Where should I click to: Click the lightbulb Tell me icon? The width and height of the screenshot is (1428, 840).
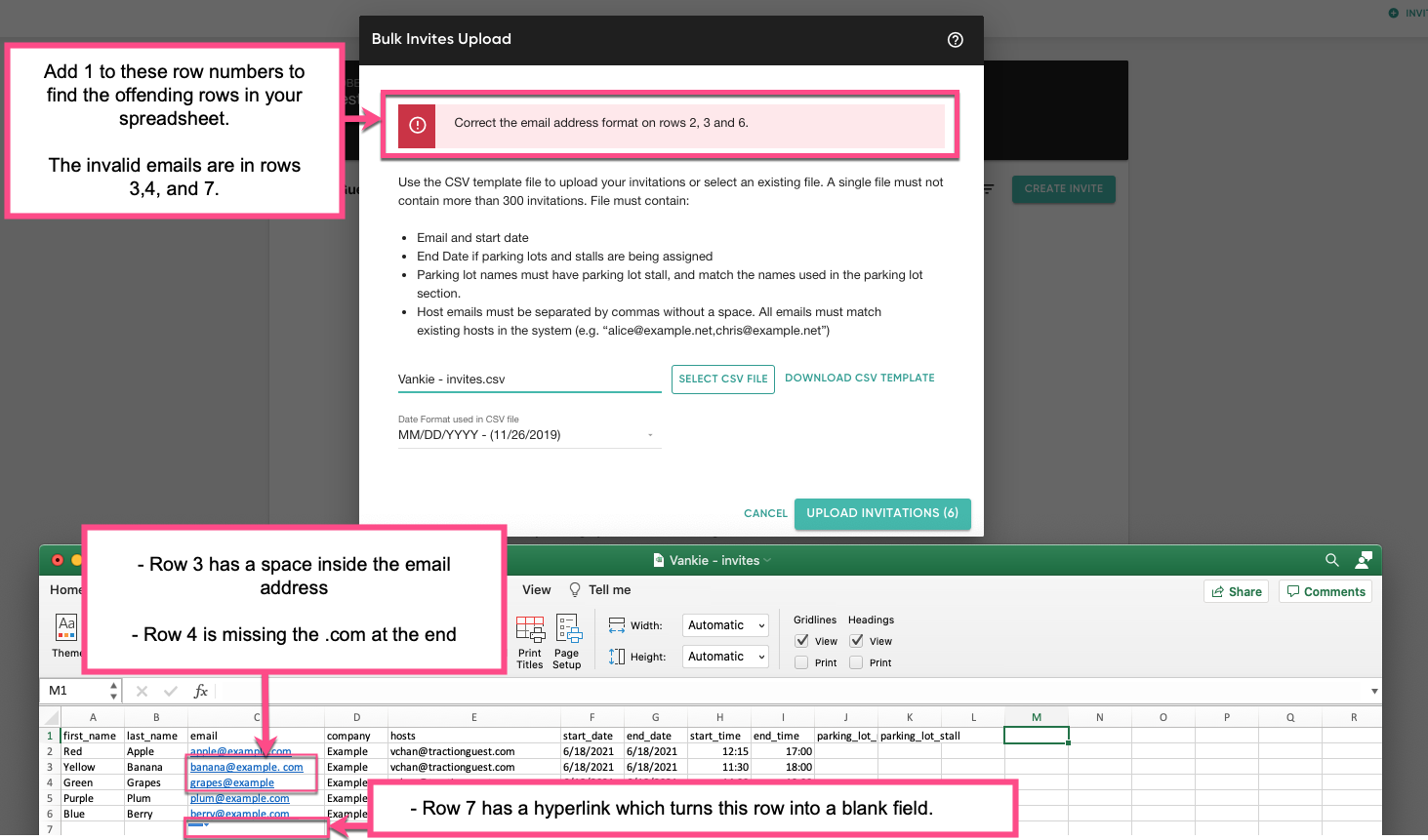pyautogui.click(x=575, y=589)
